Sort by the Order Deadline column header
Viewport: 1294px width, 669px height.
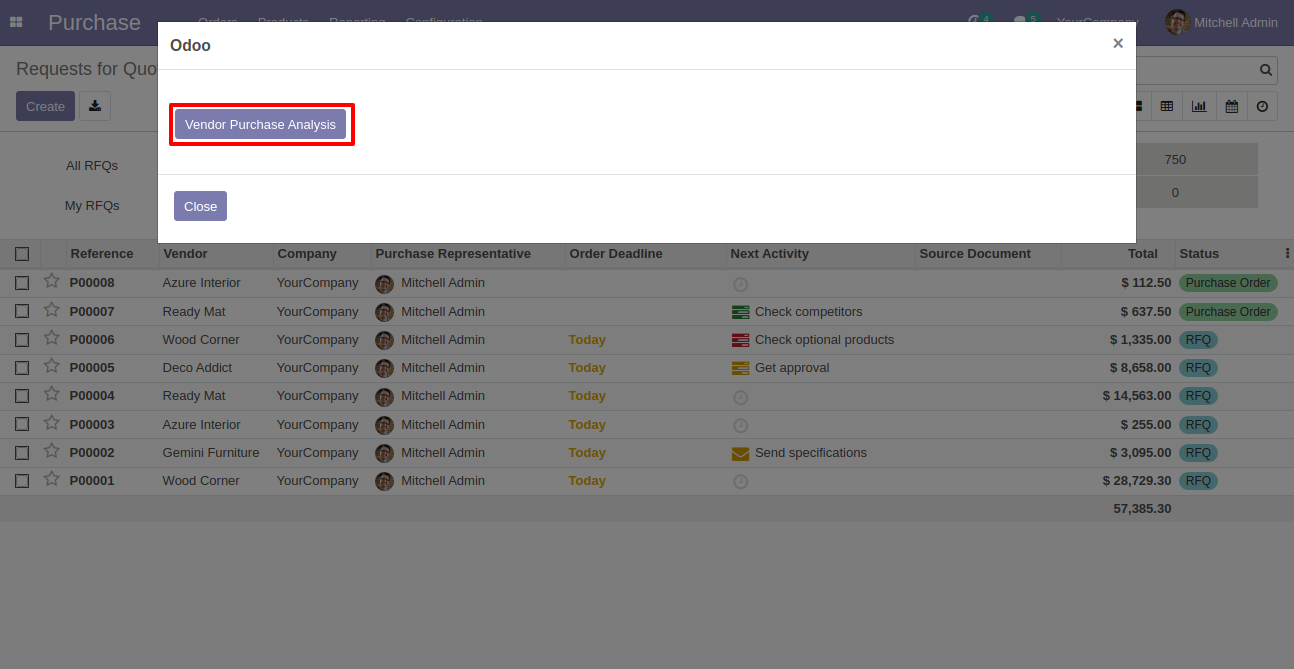point(616,253)
